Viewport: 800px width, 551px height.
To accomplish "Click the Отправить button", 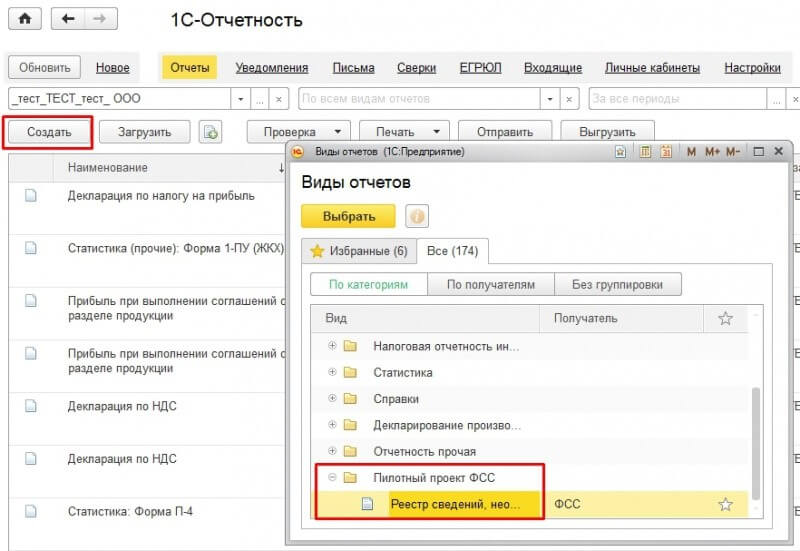I will pos(505,132).
